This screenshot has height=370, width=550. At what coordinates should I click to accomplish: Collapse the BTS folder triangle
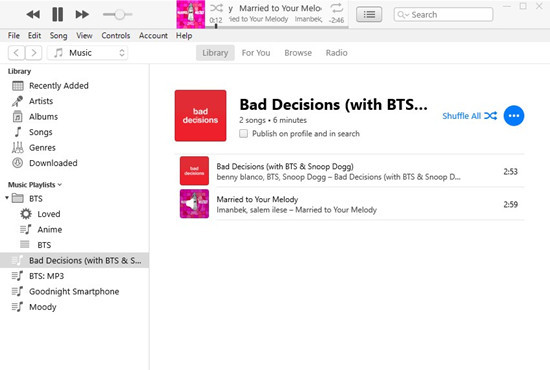point(7,198)
